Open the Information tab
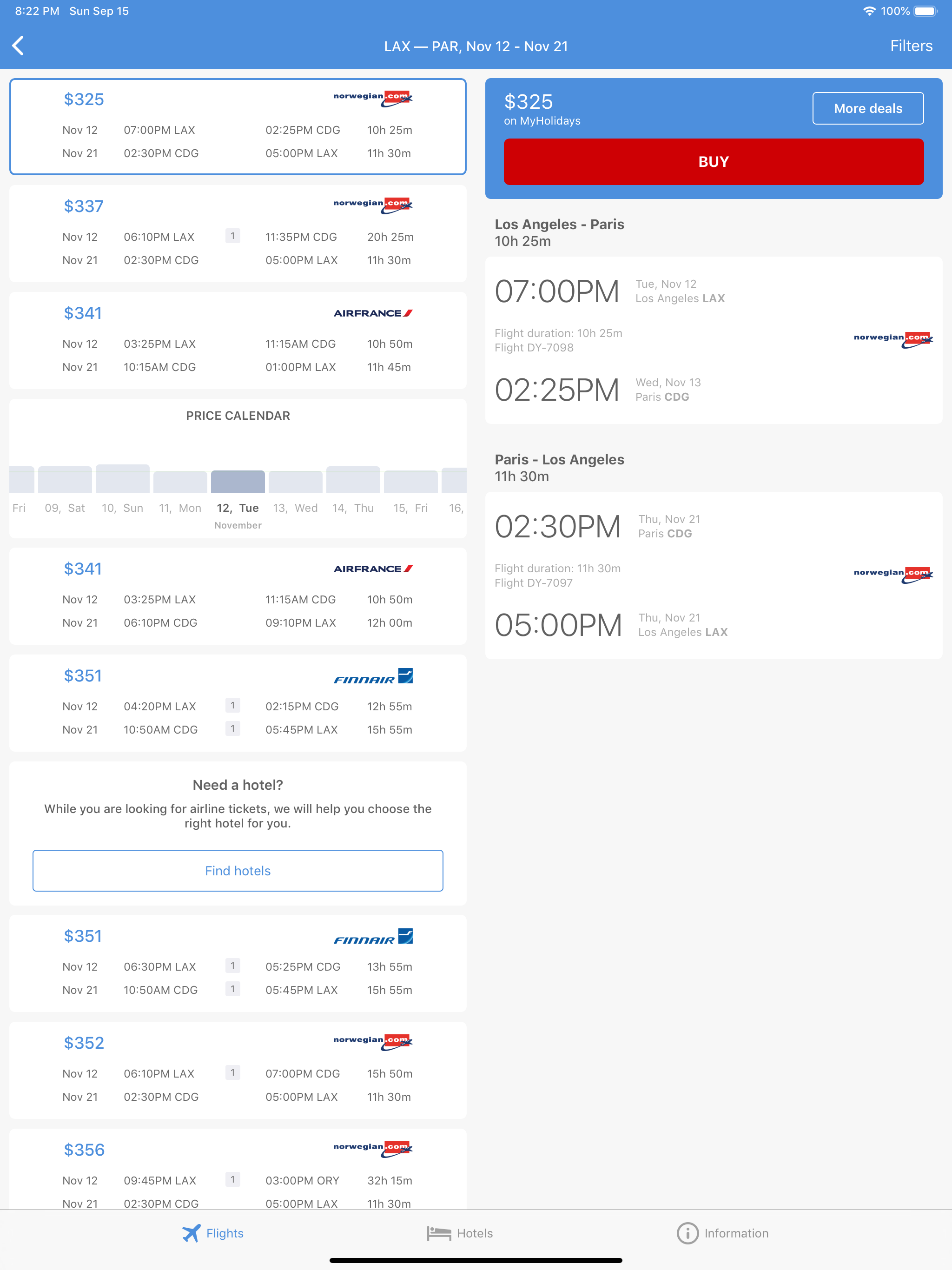 click(x=722, y=1233)
